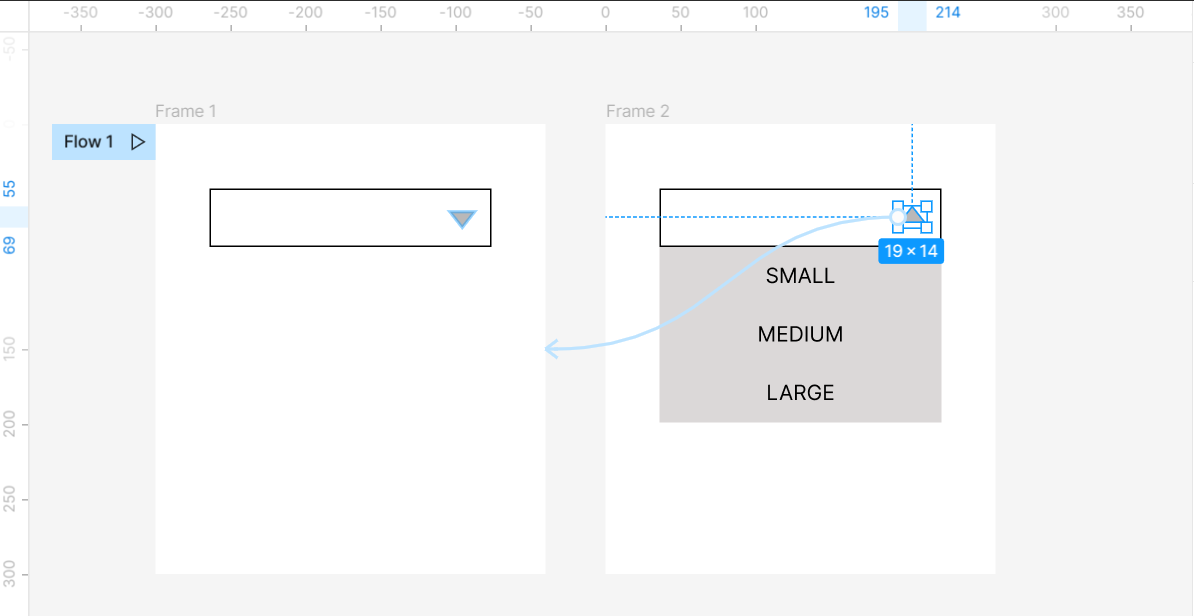Click the bottom-right selection resize handle
Screen dimensions: 1194x616
coord(926,227)
